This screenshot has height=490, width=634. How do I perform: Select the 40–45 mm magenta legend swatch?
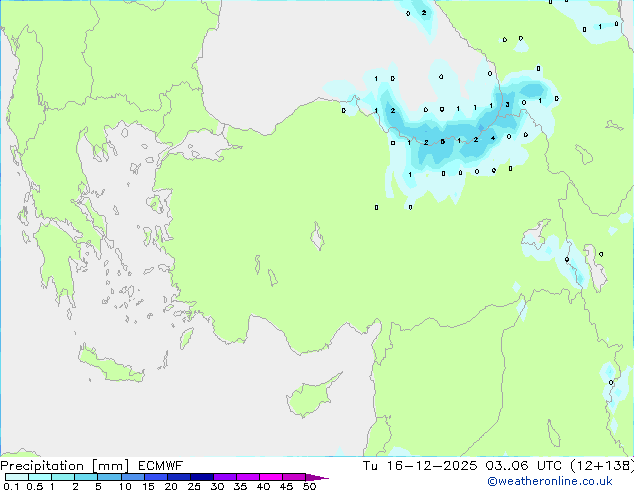tap(271, 477)
